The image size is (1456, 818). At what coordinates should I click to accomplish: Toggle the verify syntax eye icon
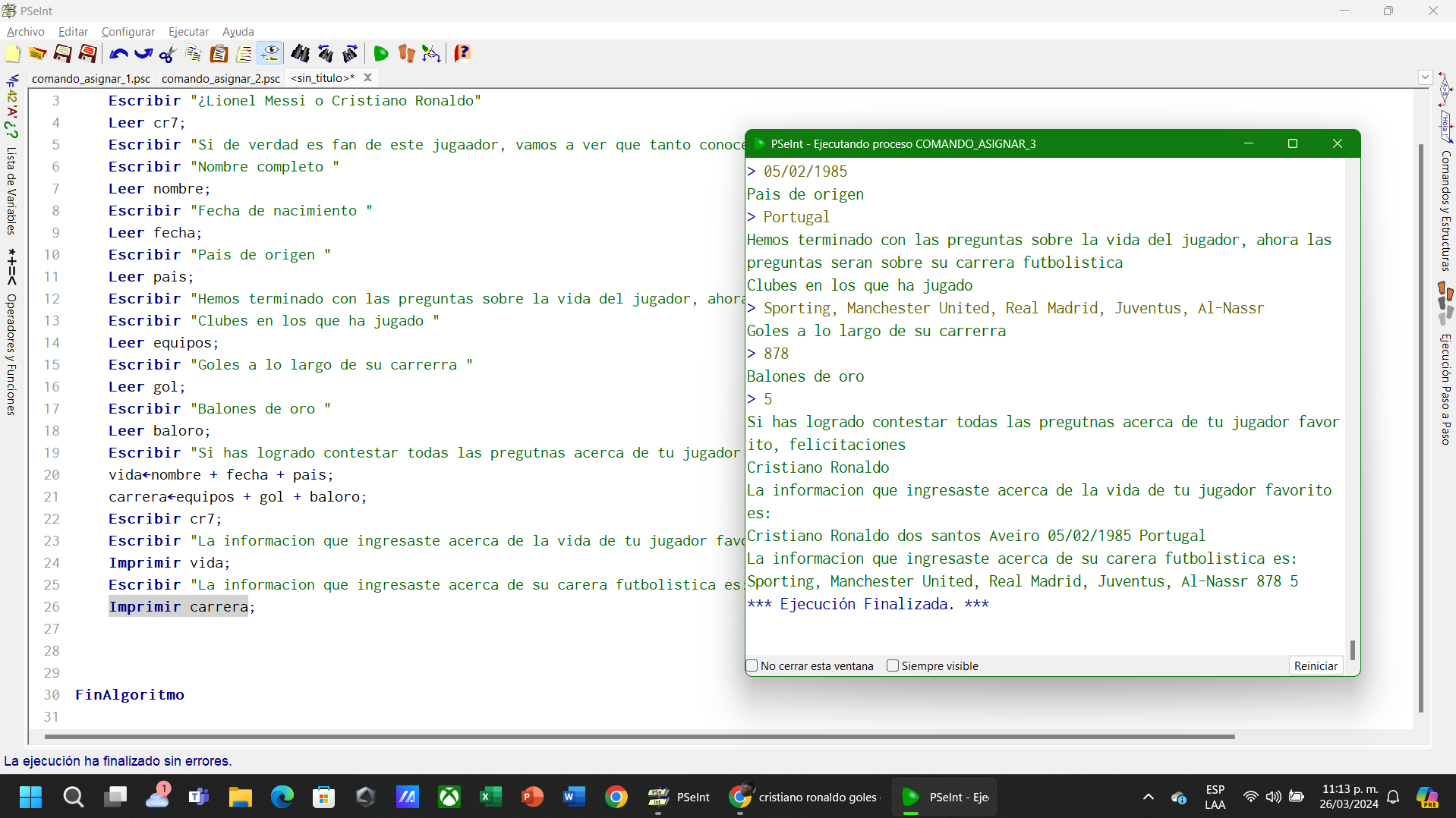(270, 53)
